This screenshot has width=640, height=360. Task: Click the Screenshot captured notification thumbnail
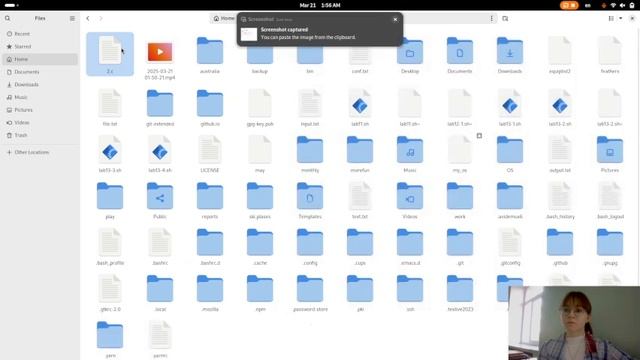pos(249,34)
